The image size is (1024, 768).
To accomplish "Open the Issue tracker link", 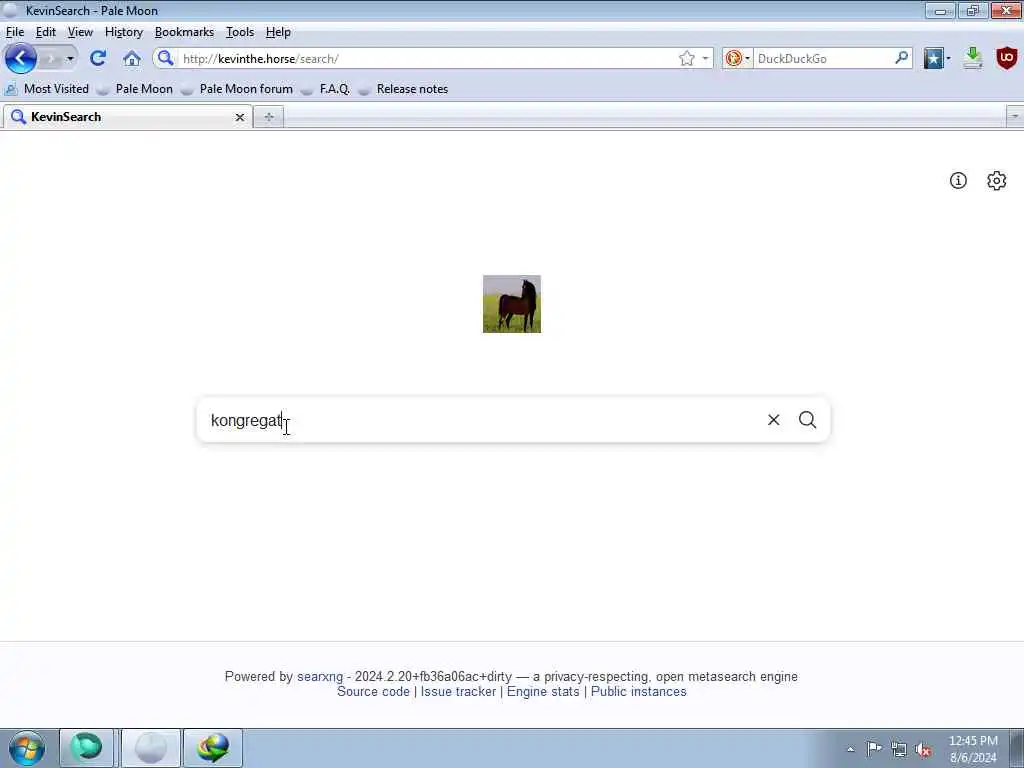I will (x=458, y=692).
